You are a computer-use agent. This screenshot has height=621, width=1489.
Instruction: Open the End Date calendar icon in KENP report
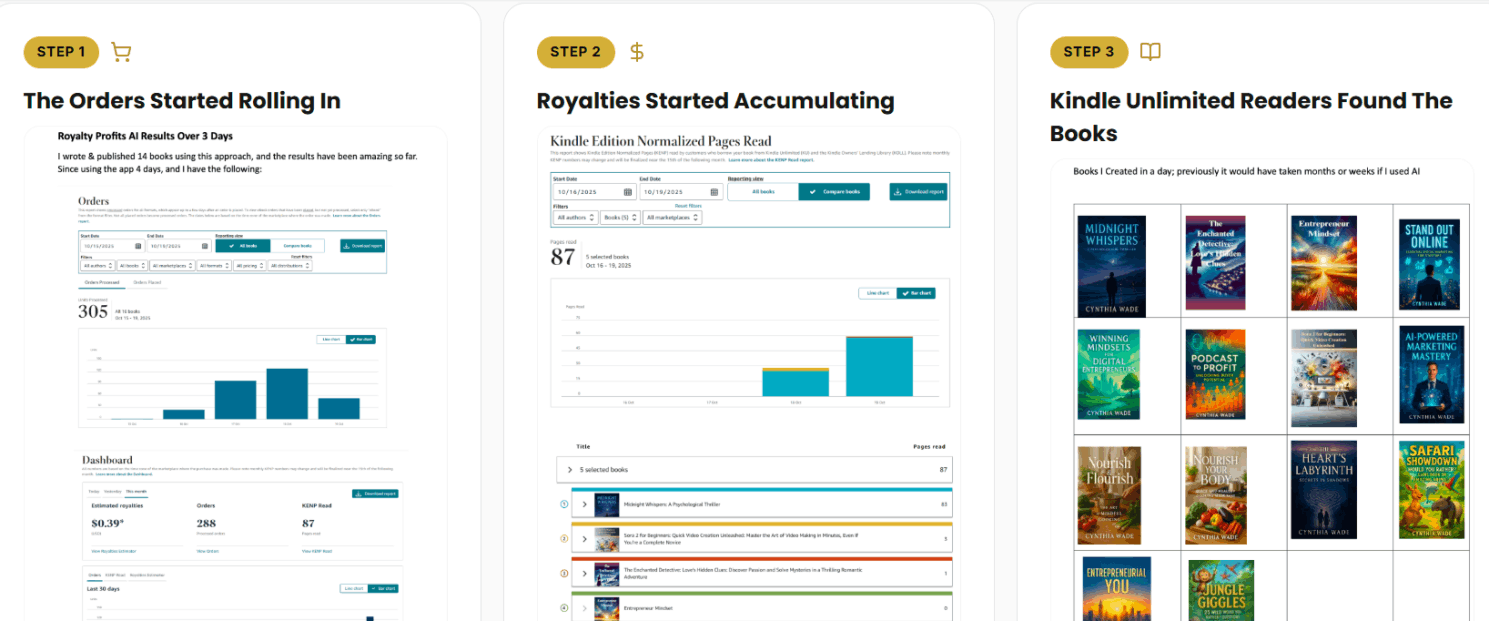(715, 192)
